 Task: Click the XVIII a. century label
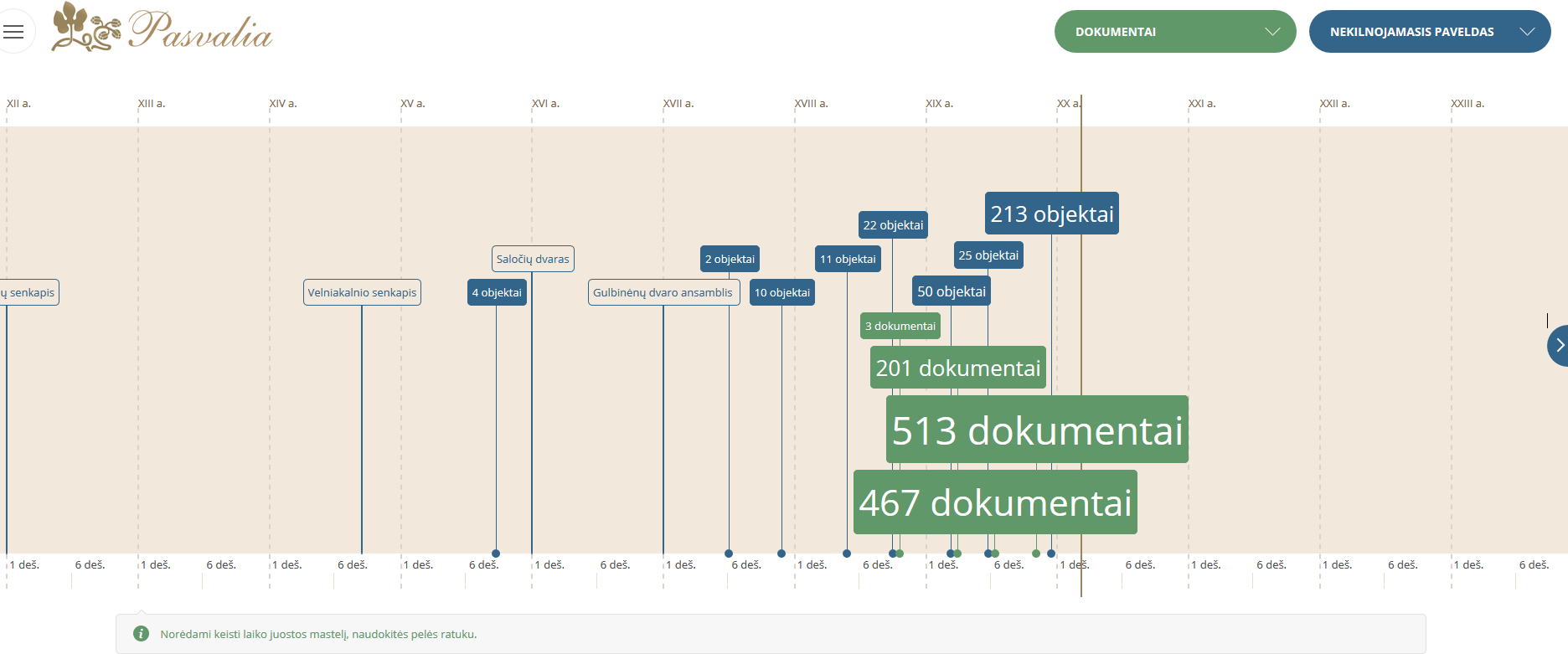tap(811, 104)
